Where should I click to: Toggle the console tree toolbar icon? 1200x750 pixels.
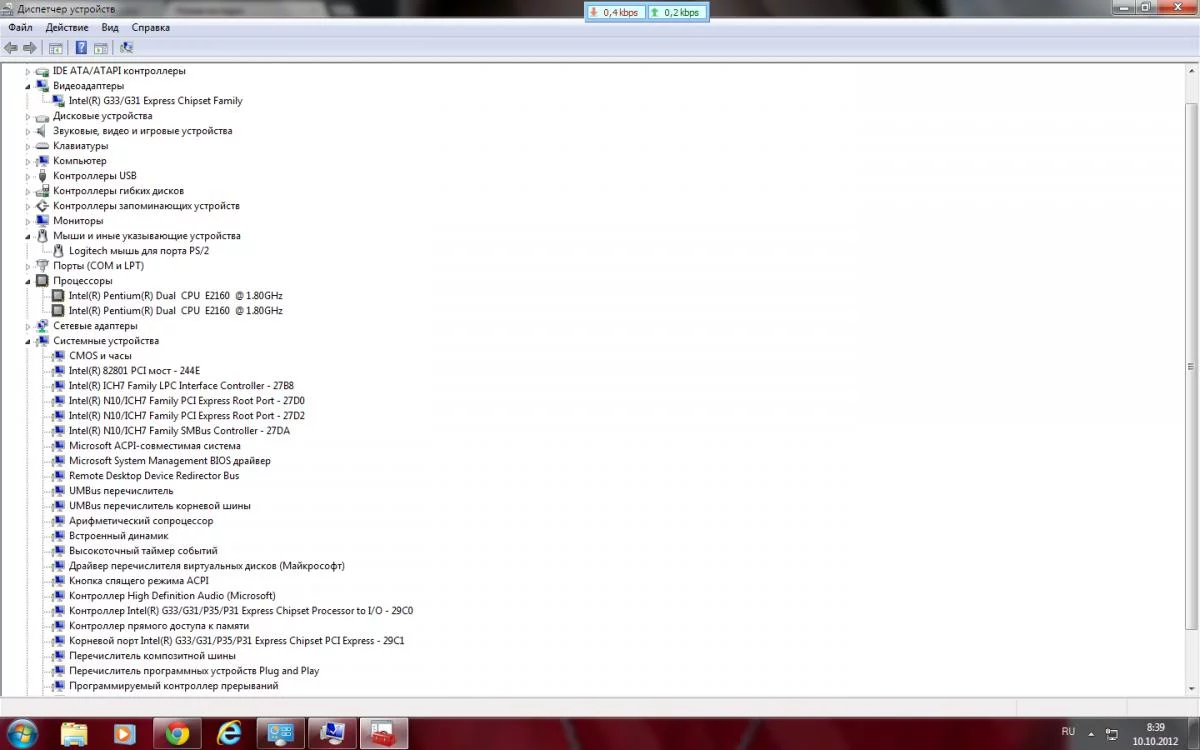(x=56, y=48)
